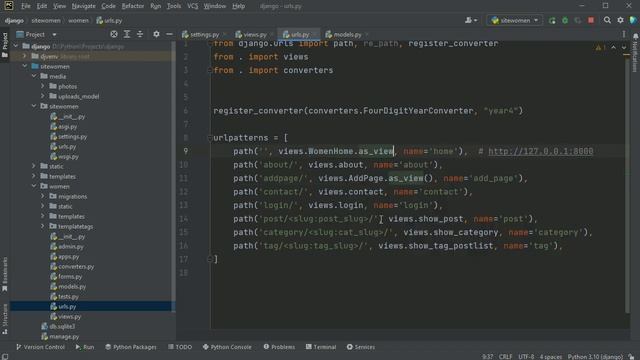Follow the http://127.0.0.1:8000 link in comment
This screenshot has height=360, width=640.
pos(540,151)
